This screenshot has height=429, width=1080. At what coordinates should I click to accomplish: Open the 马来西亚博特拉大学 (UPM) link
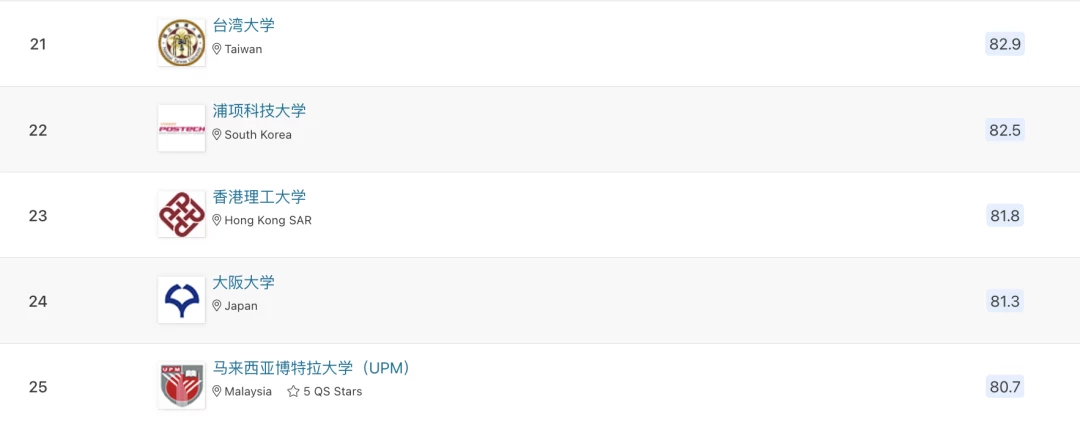(x=311, y=368)
